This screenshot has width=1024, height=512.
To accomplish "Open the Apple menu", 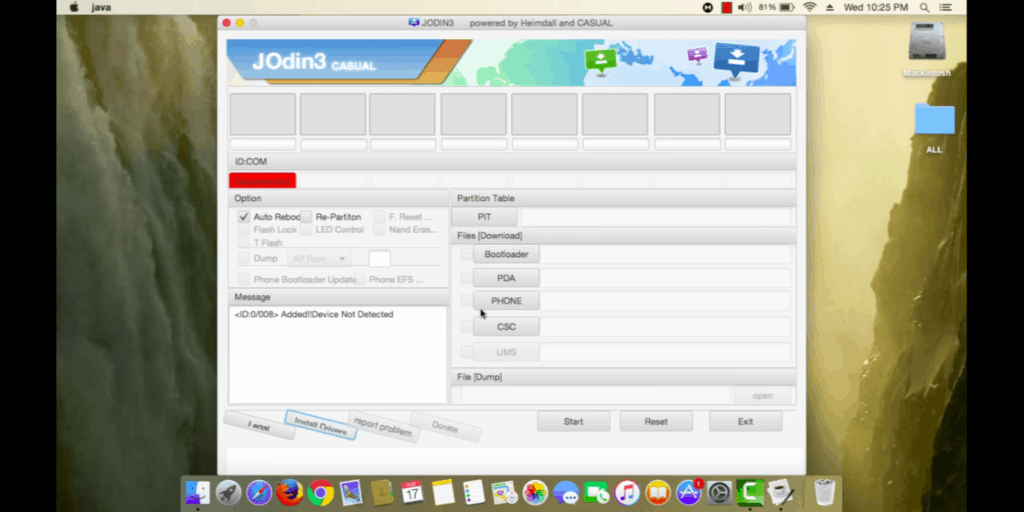I will (74, 8).
